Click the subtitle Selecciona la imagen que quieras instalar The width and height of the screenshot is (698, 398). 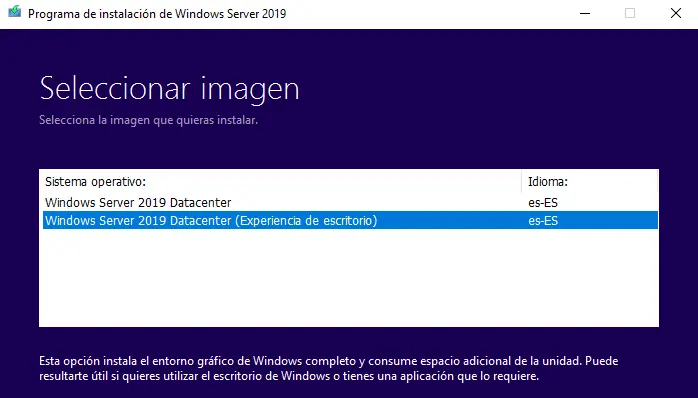click(x=148, y=120)
